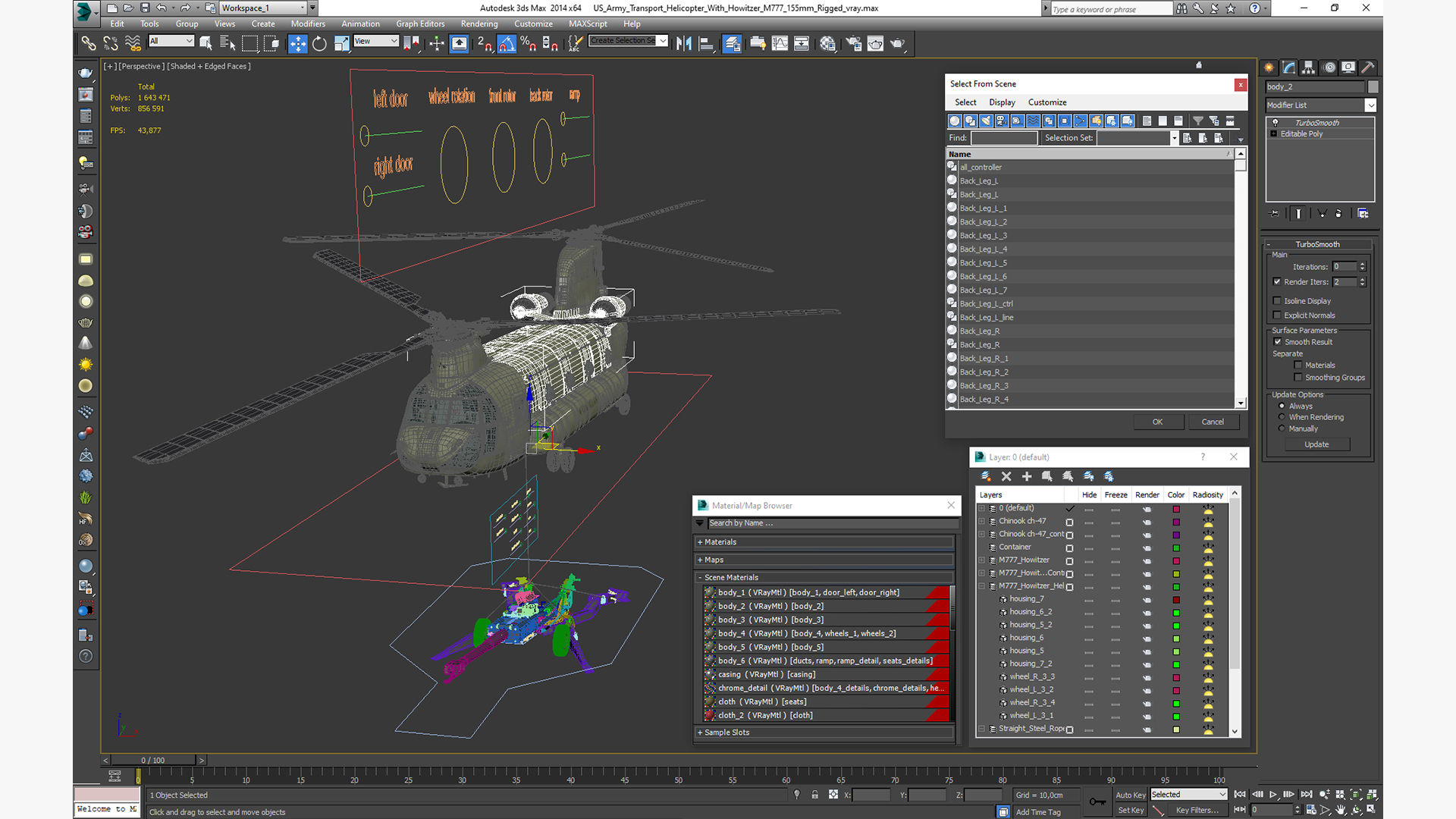Image resolution: width=1456 pixels, height=819 pixels.
Task: Open the Mirror tool
Action: (x=683, y=44)
